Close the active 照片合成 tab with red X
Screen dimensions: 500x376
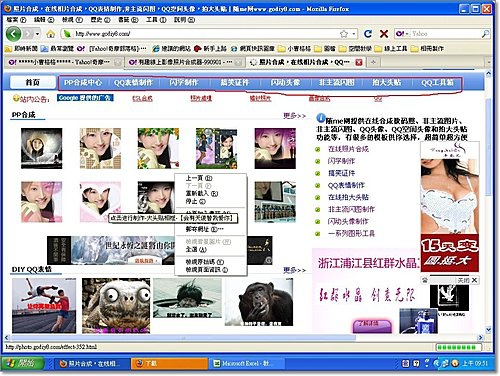pyautogui.click(x=359, y=62)
